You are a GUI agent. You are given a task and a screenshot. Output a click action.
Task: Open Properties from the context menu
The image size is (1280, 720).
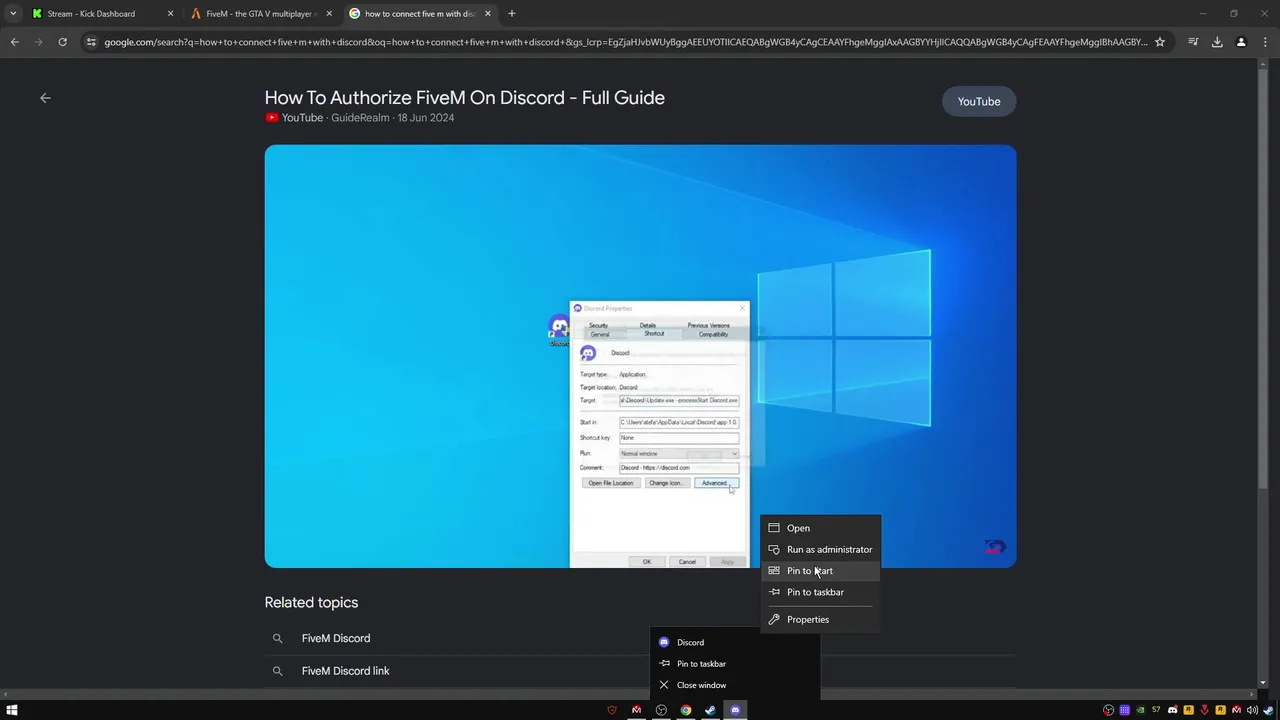820,619
